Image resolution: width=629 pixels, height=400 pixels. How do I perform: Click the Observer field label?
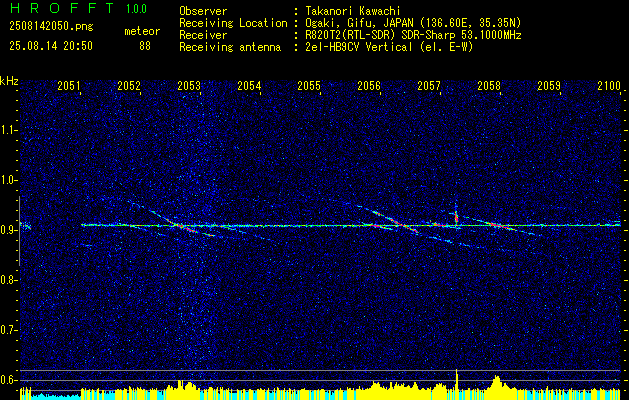203,11
